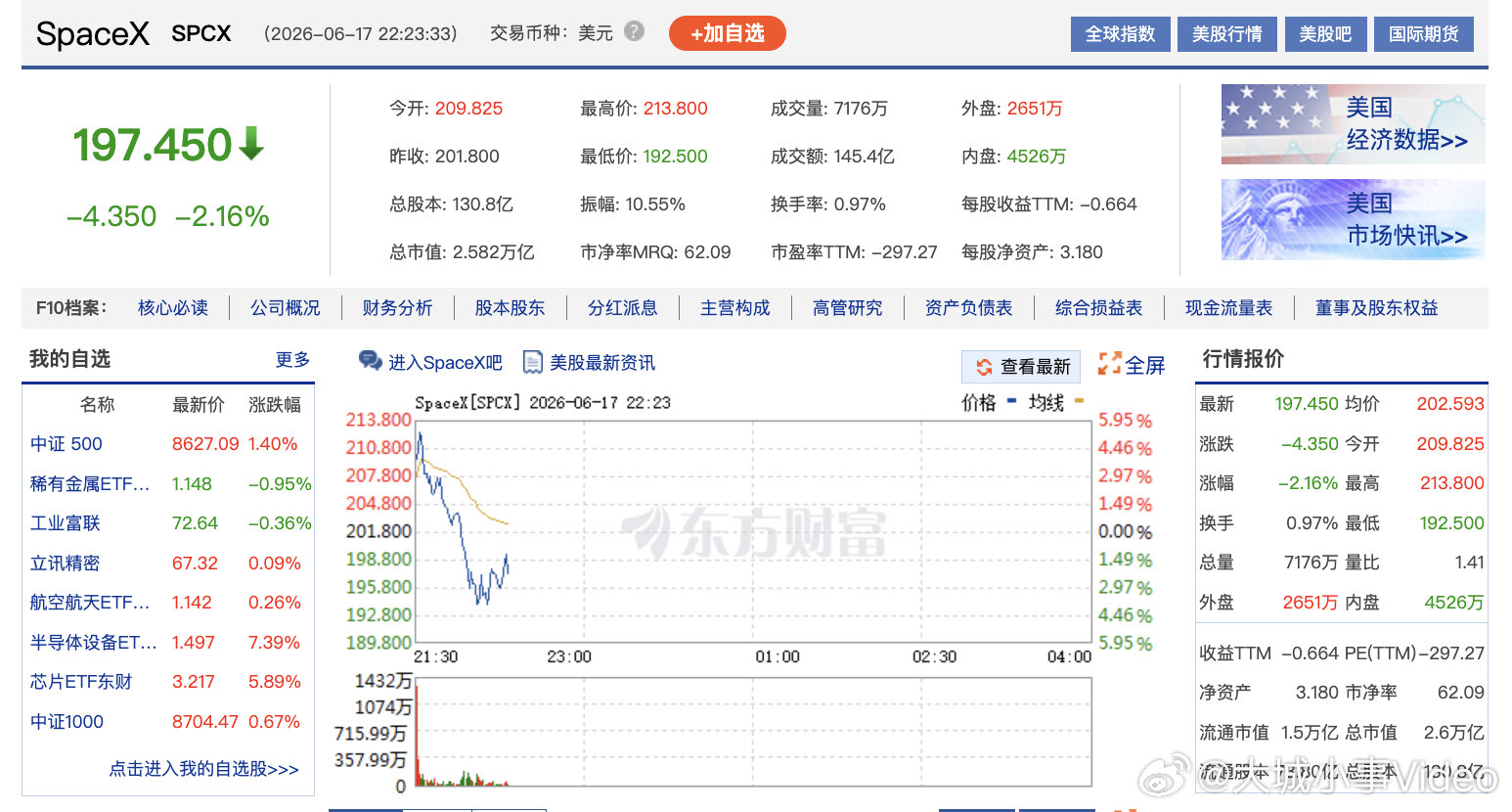Viewport: 1512px width, 812px height.
Task: Open the 半导体设备ET… watchlist entry
Action: [x=93, y=643]
